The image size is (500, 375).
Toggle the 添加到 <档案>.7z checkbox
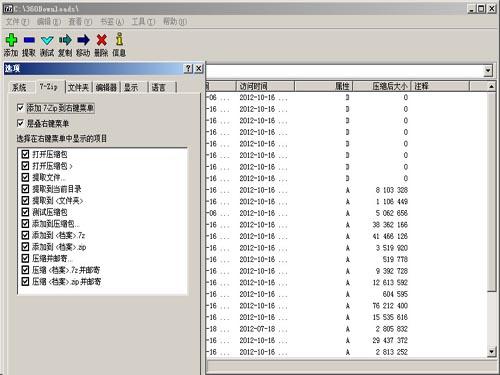25,235
